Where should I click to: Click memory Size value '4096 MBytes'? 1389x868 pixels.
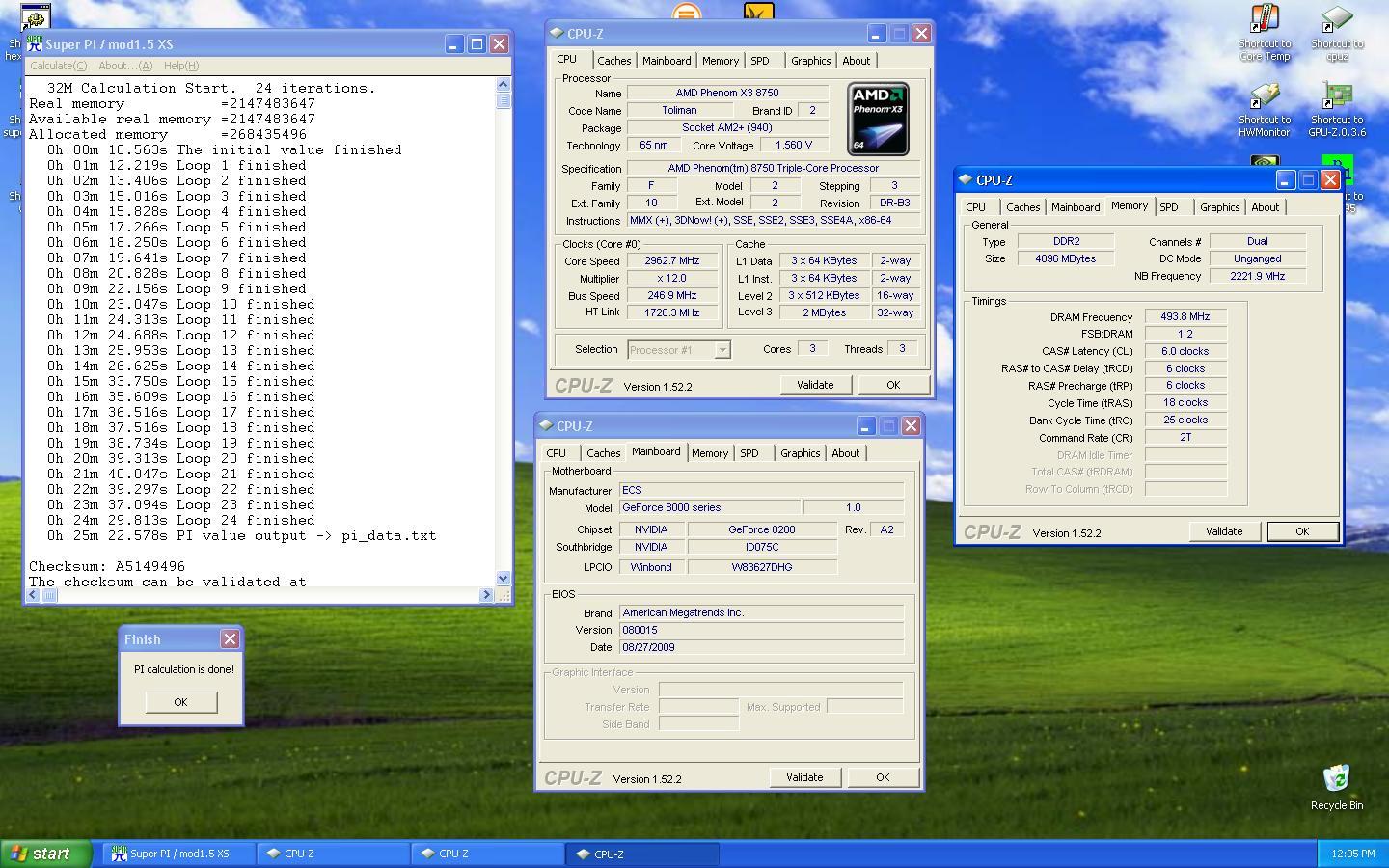tap(1065, 258)
